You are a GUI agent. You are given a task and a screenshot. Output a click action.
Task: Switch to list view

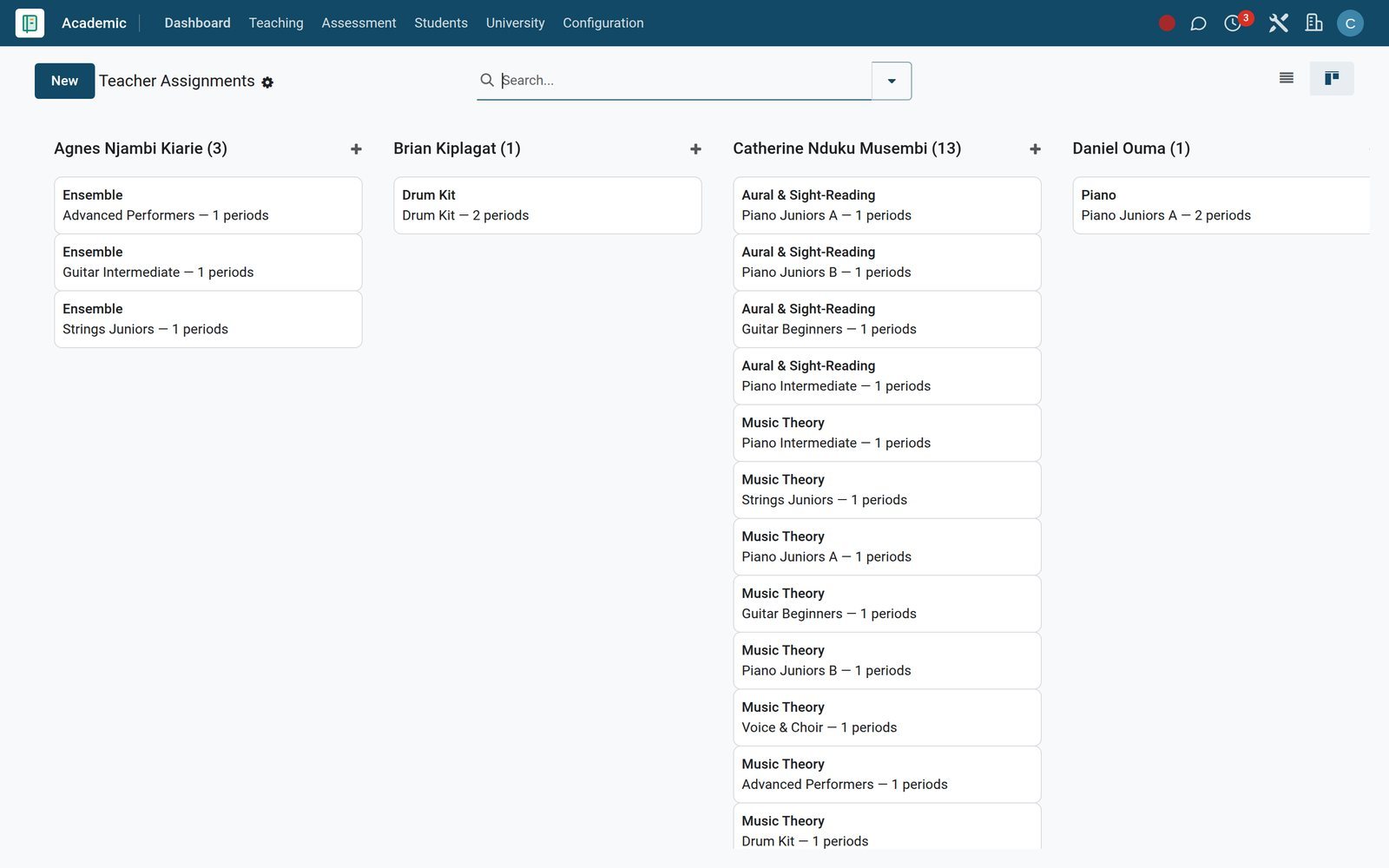pyautogui.click(x=1287, y=79)
